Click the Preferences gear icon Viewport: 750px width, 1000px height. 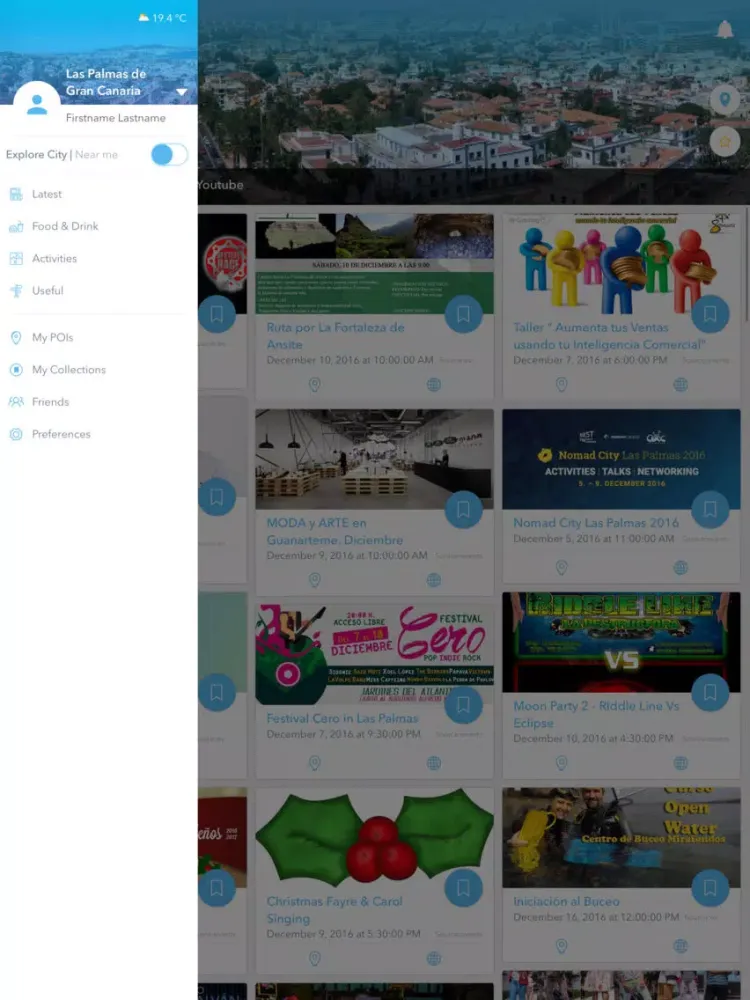click(16, 434)
